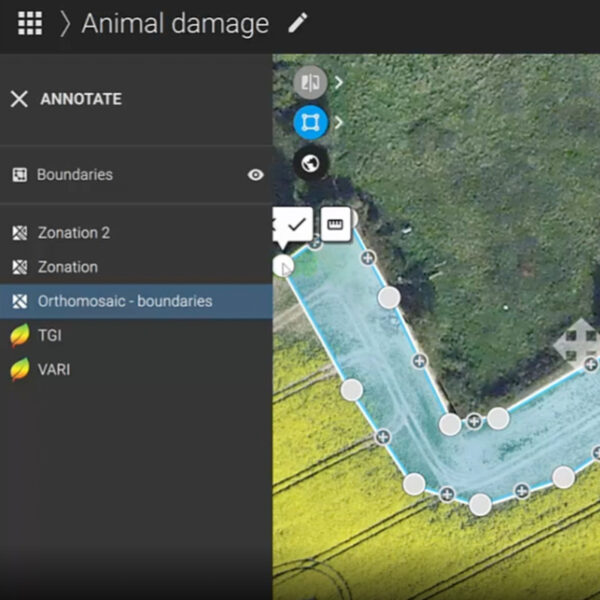Screen dimensions: 600x600
Task: Open the apps grid menu
Action: [x=30, y=24]
